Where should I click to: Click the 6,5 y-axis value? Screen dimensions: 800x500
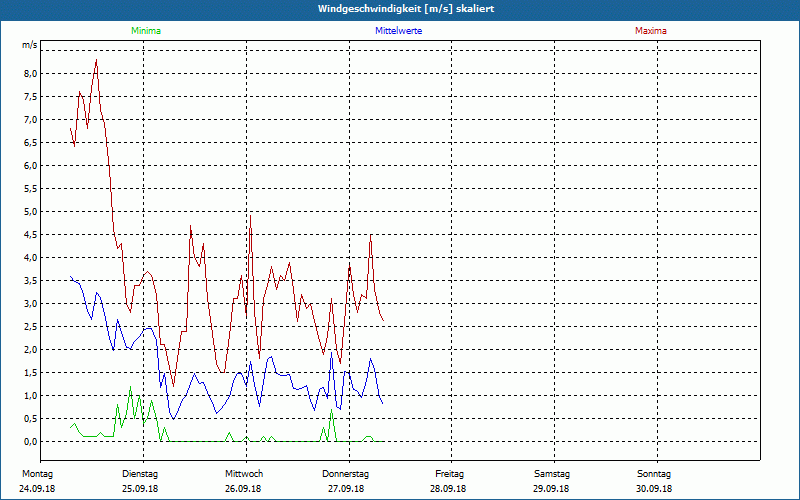point(31,142)
